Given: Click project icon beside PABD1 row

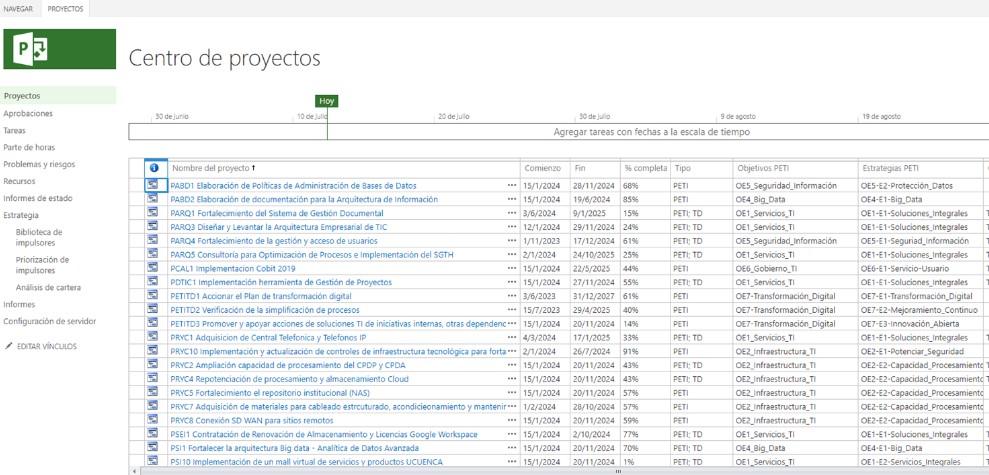Looking at the screenshot, I should [154, 185].
